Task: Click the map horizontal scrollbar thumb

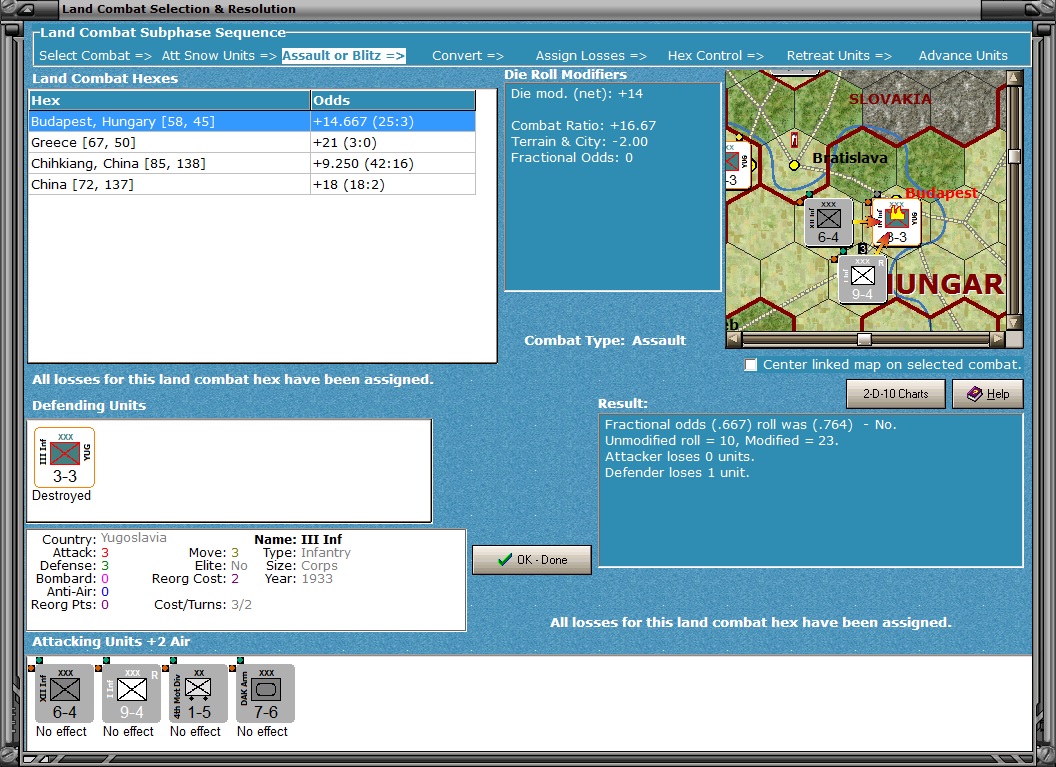Action: click(x=864, y=339)
